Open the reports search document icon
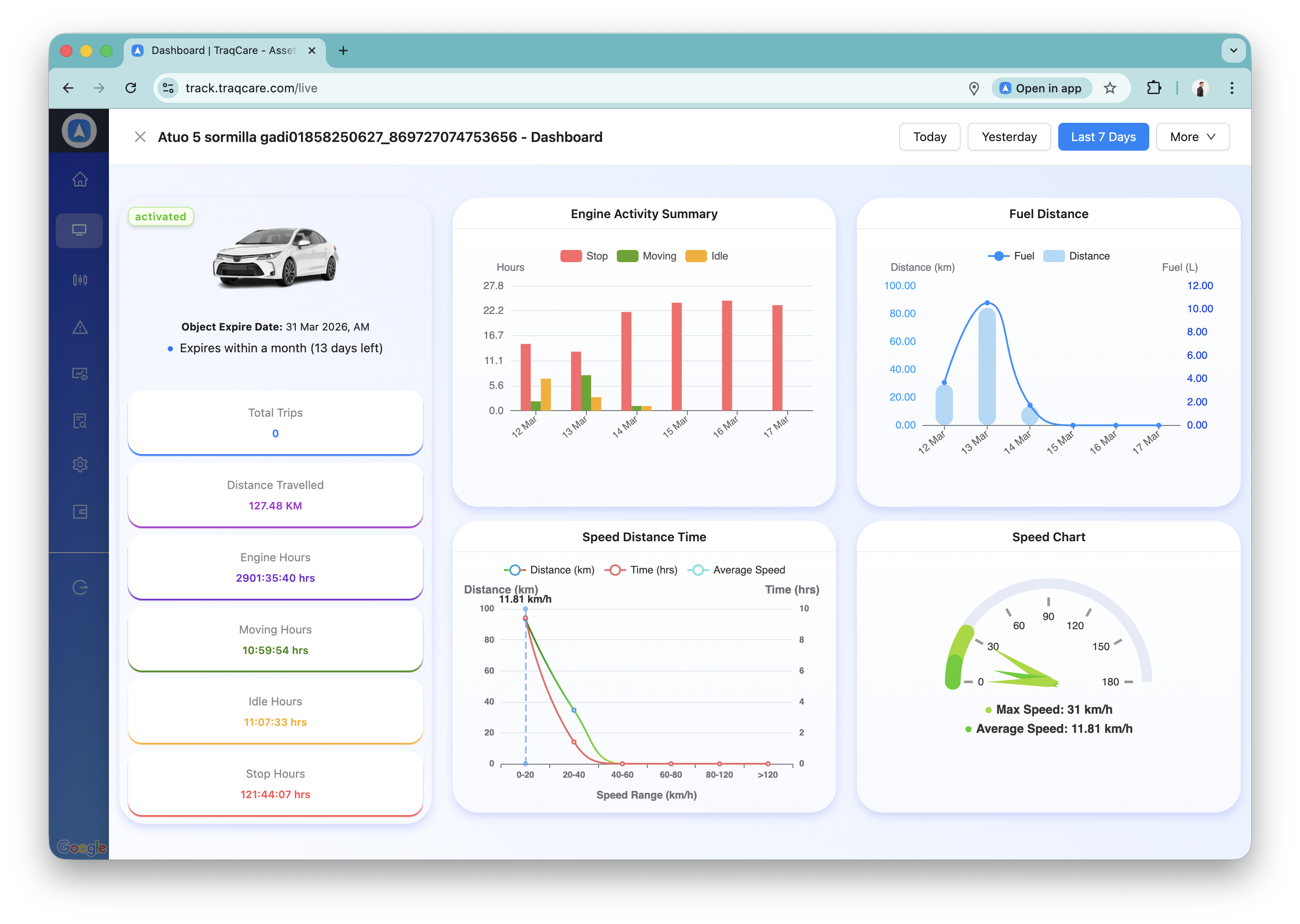 80,421
